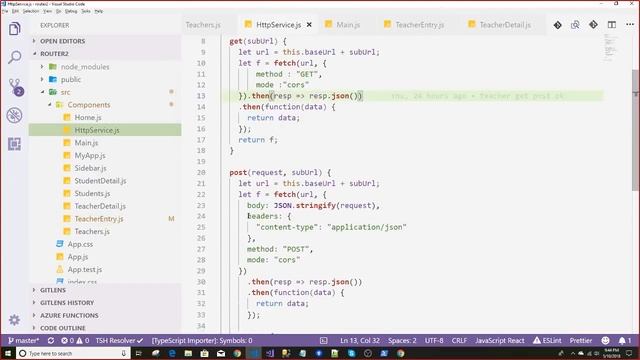Viewport: 640px width, 360px height.
Task: Open the Manage settings gear
Action: tap(14, 320)
